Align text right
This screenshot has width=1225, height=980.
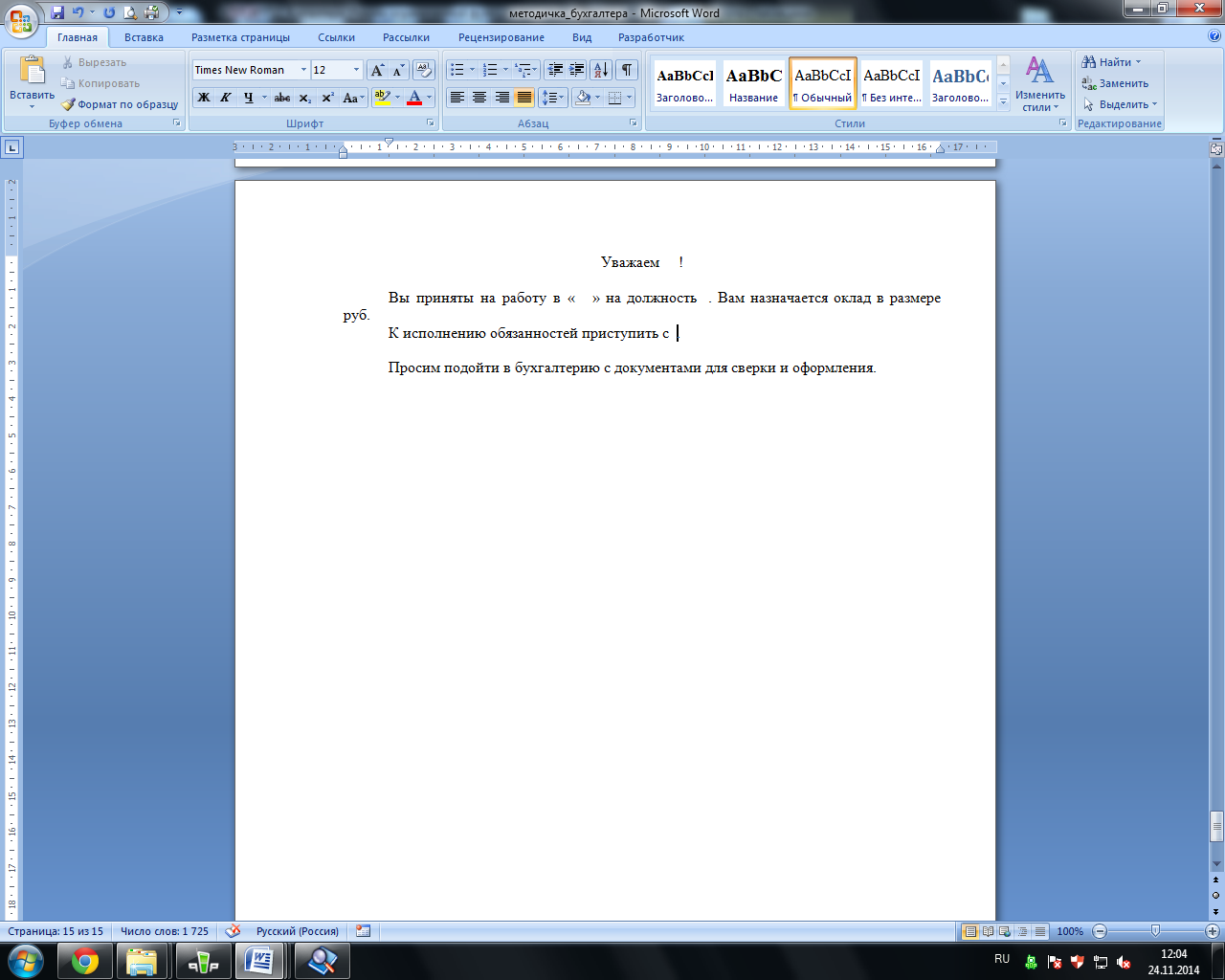pos(501,98)
